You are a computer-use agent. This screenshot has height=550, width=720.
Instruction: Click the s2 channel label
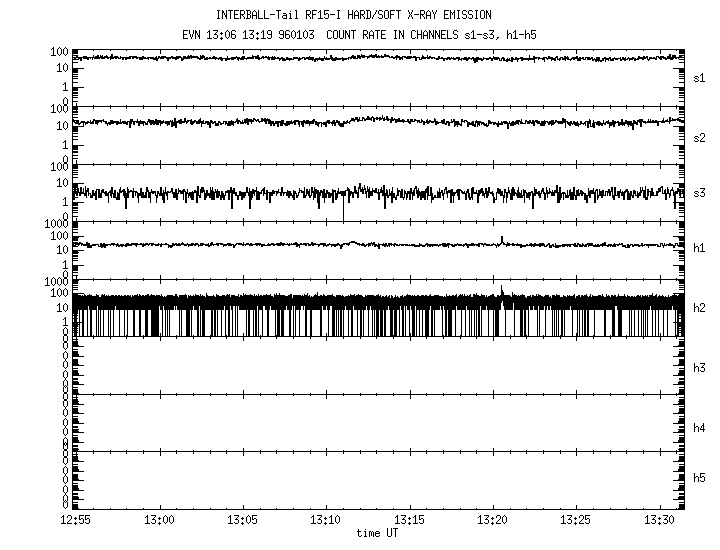click(x=700, y=137)
